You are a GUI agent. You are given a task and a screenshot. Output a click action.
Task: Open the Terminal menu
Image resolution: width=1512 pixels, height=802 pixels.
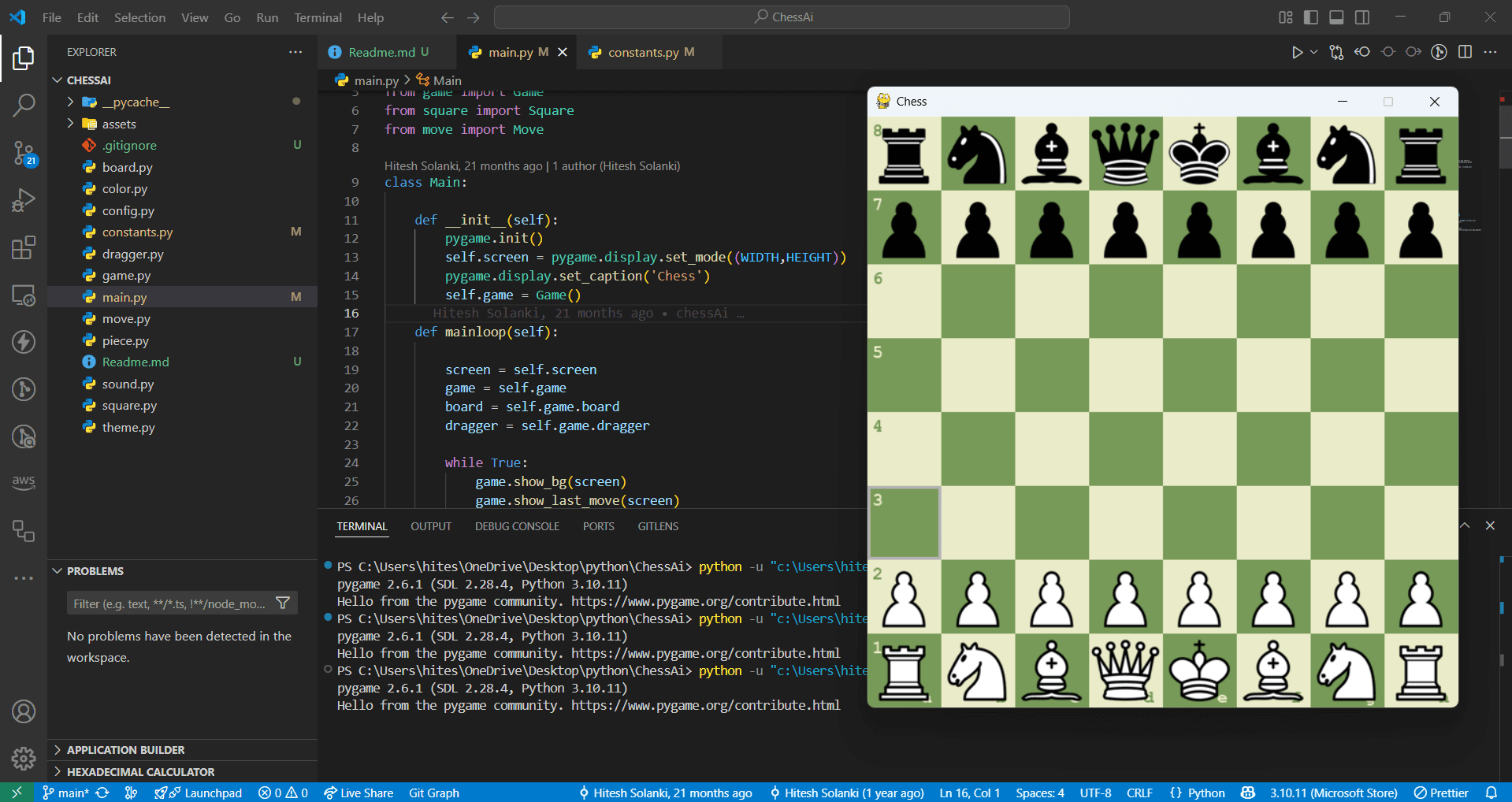click(318, 17)
